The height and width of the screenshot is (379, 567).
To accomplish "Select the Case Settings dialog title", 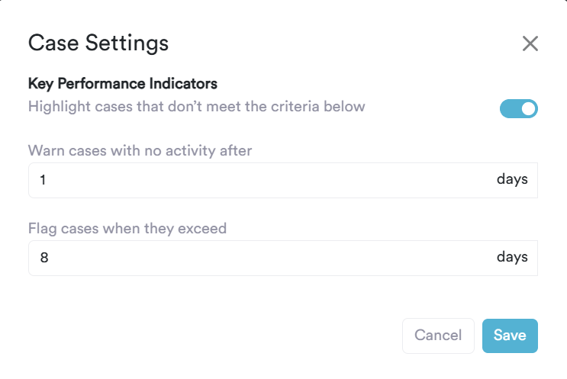I will pyautogui.click(x=98, y=43).
